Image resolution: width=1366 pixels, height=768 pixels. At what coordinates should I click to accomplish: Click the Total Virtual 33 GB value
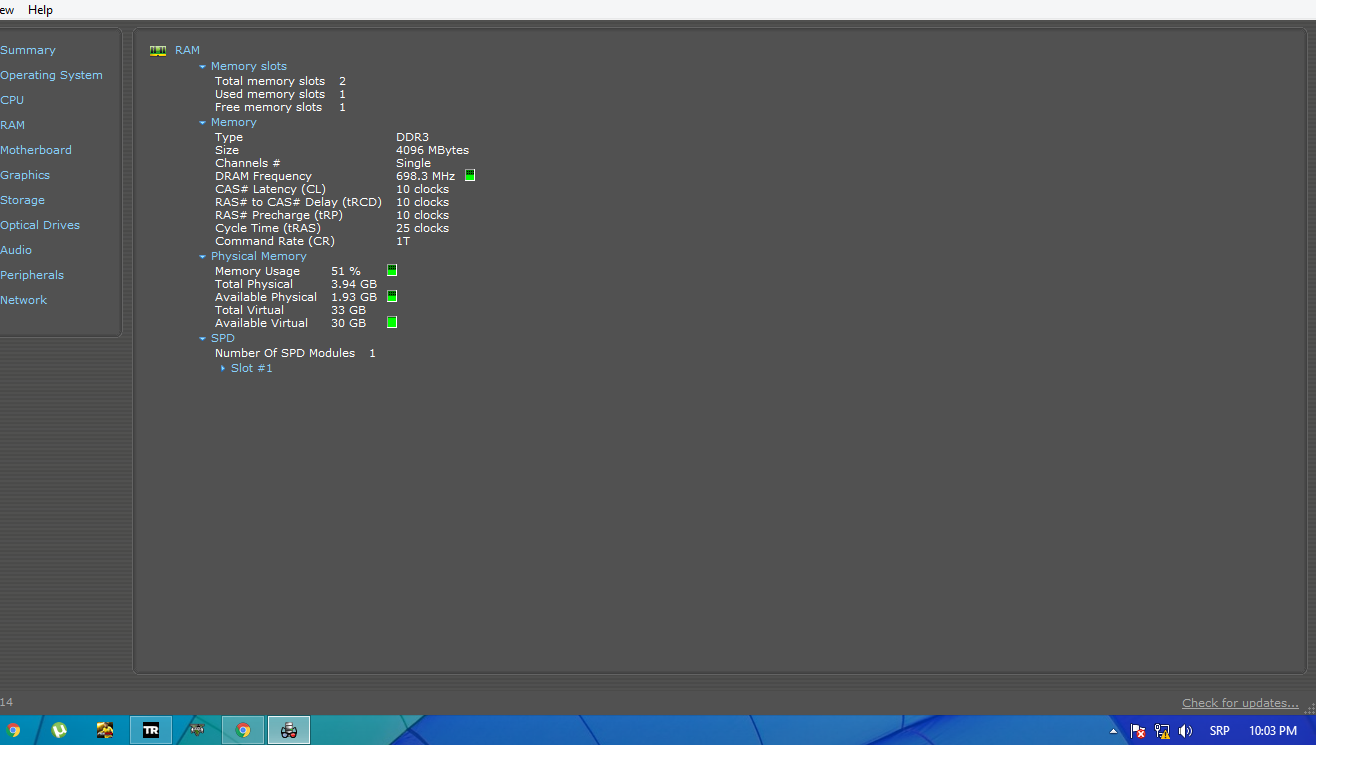tap(348, 310)
